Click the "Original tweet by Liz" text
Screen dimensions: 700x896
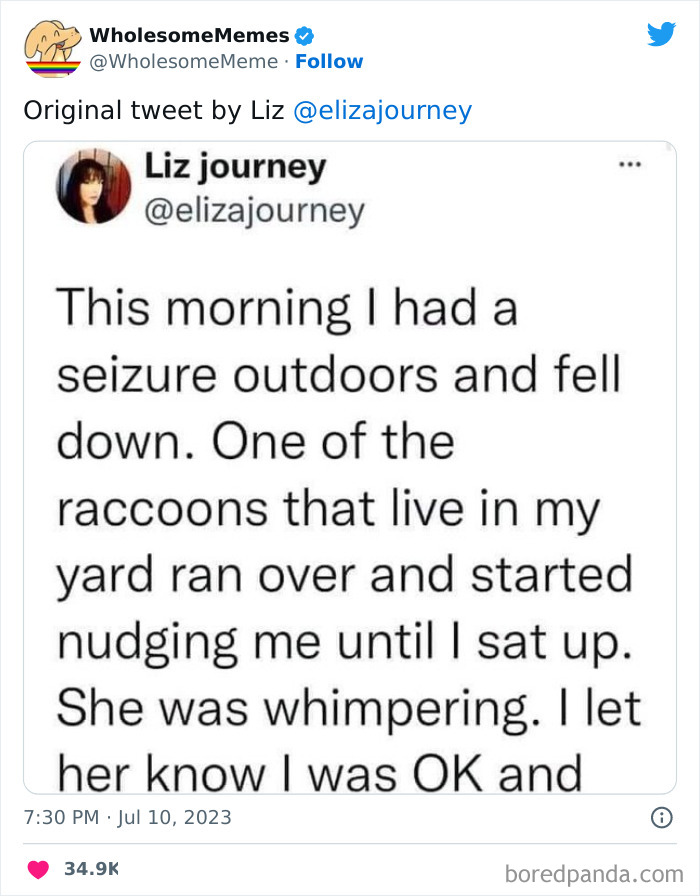point(155,111)
